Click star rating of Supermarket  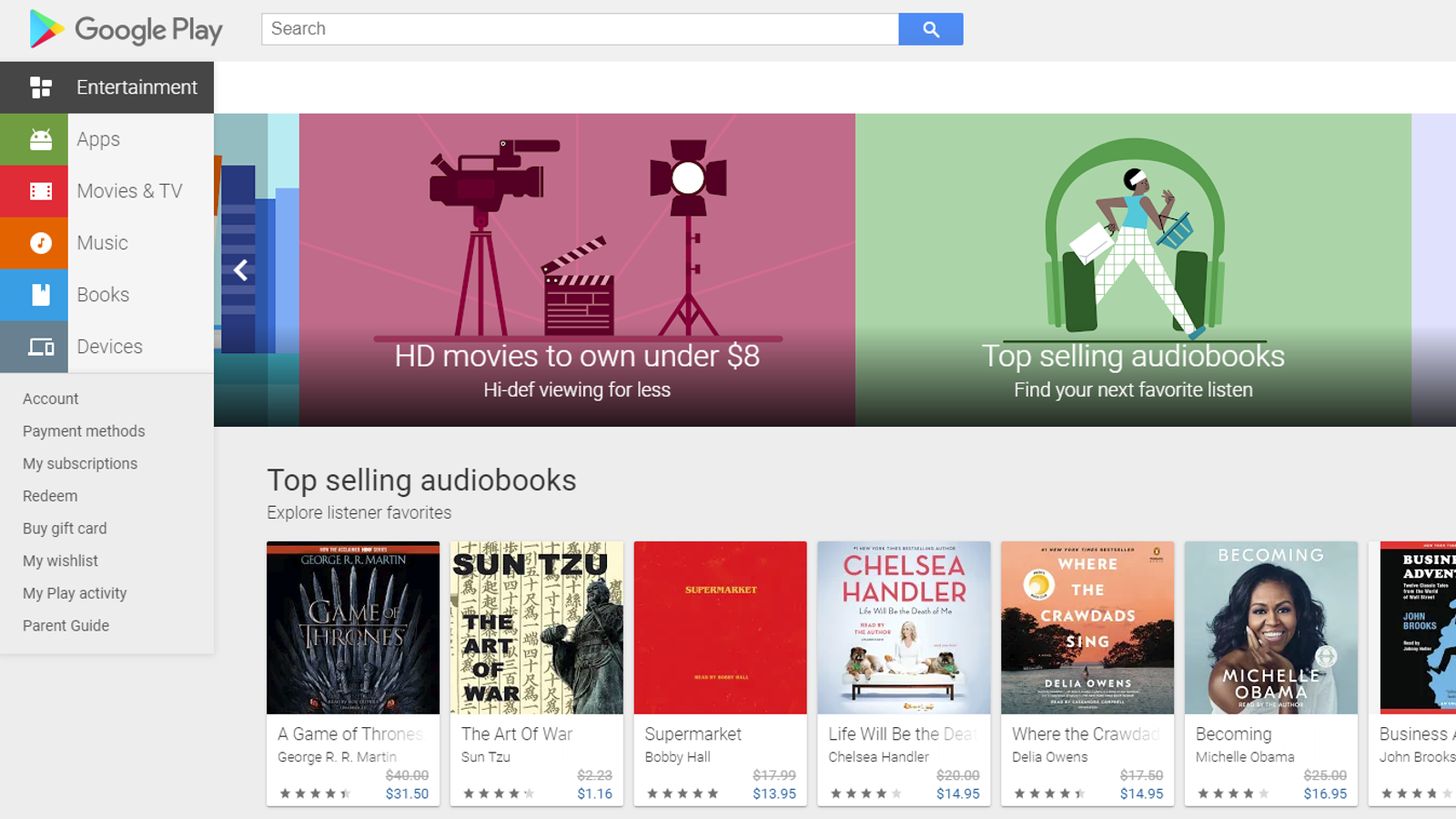tap(682, 794)
